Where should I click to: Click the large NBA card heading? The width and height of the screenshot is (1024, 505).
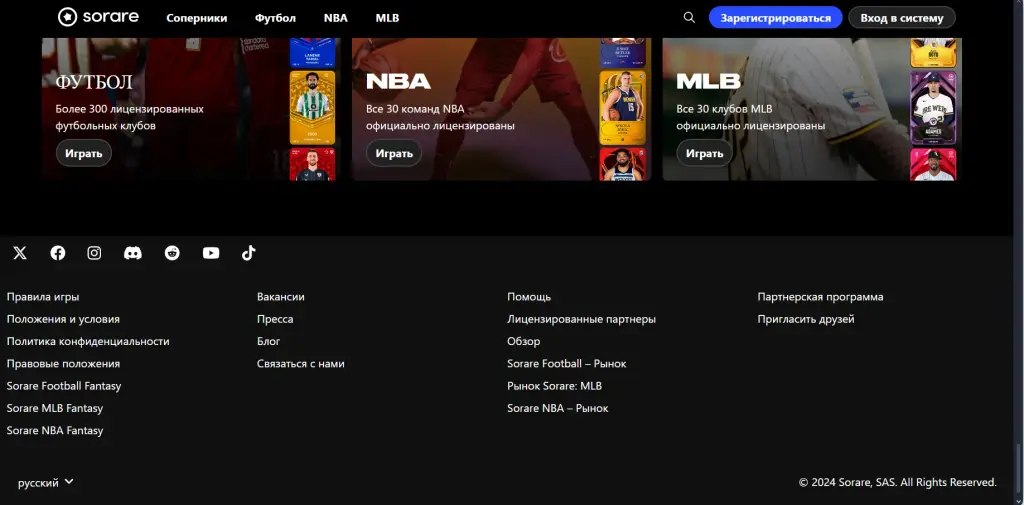click(x=398, y=82)
